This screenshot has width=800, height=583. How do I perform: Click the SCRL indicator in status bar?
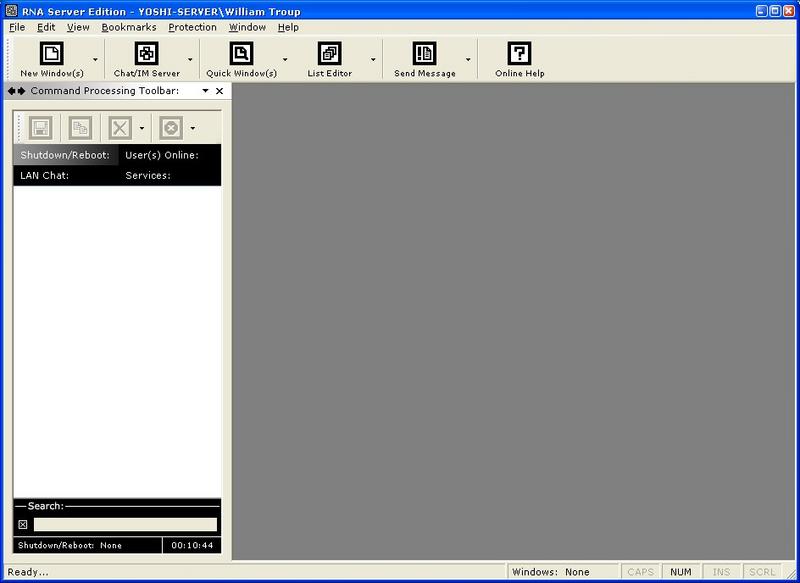coord(762,572)
